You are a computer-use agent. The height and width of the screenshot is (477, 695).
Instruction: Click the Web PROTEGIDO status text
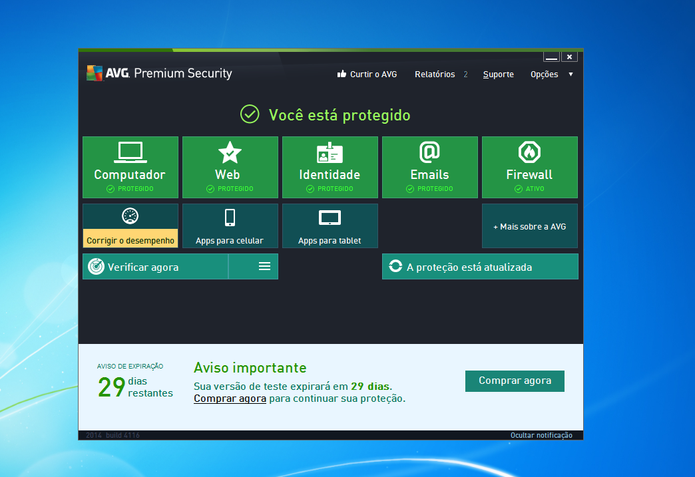pyautogui.click(x=235, y=188)
